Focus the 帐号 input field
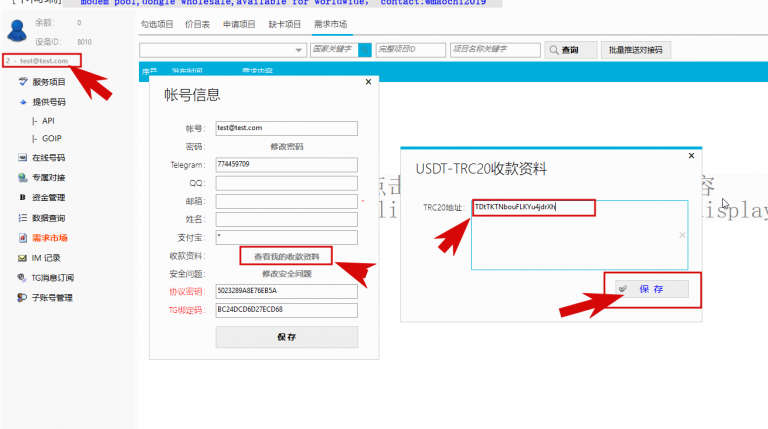 tap(287, 128)
